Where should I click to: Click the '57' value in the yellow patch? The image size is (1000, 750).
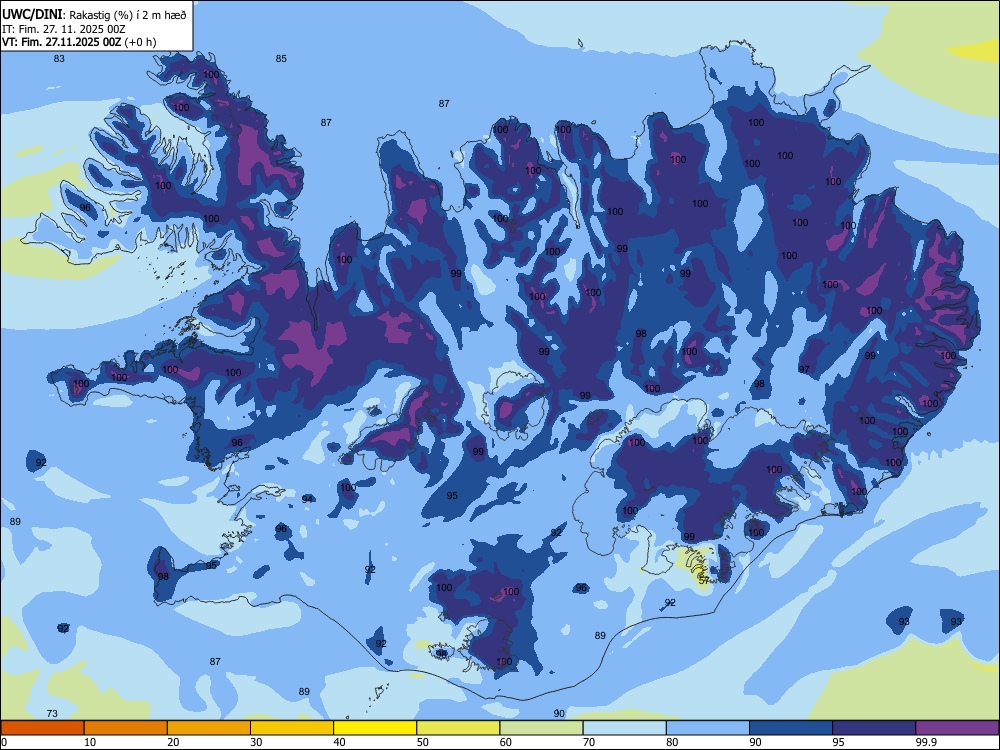click(704, 581)
